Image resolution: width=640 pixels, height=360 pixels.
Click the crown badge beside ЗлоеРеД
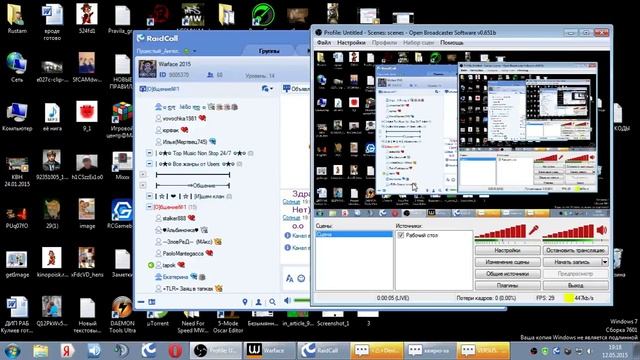(218, 242)
